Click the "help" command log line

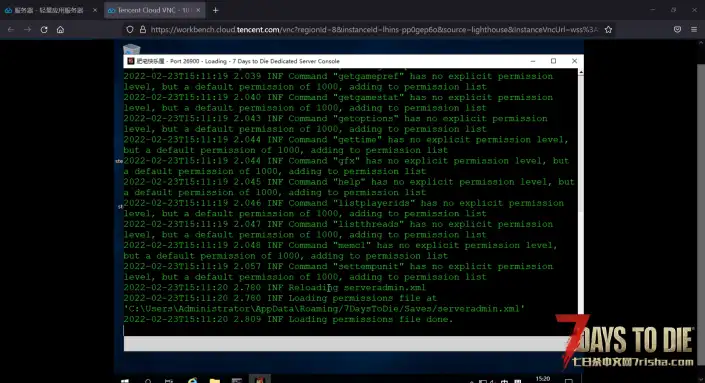click(x=349, y=187)
